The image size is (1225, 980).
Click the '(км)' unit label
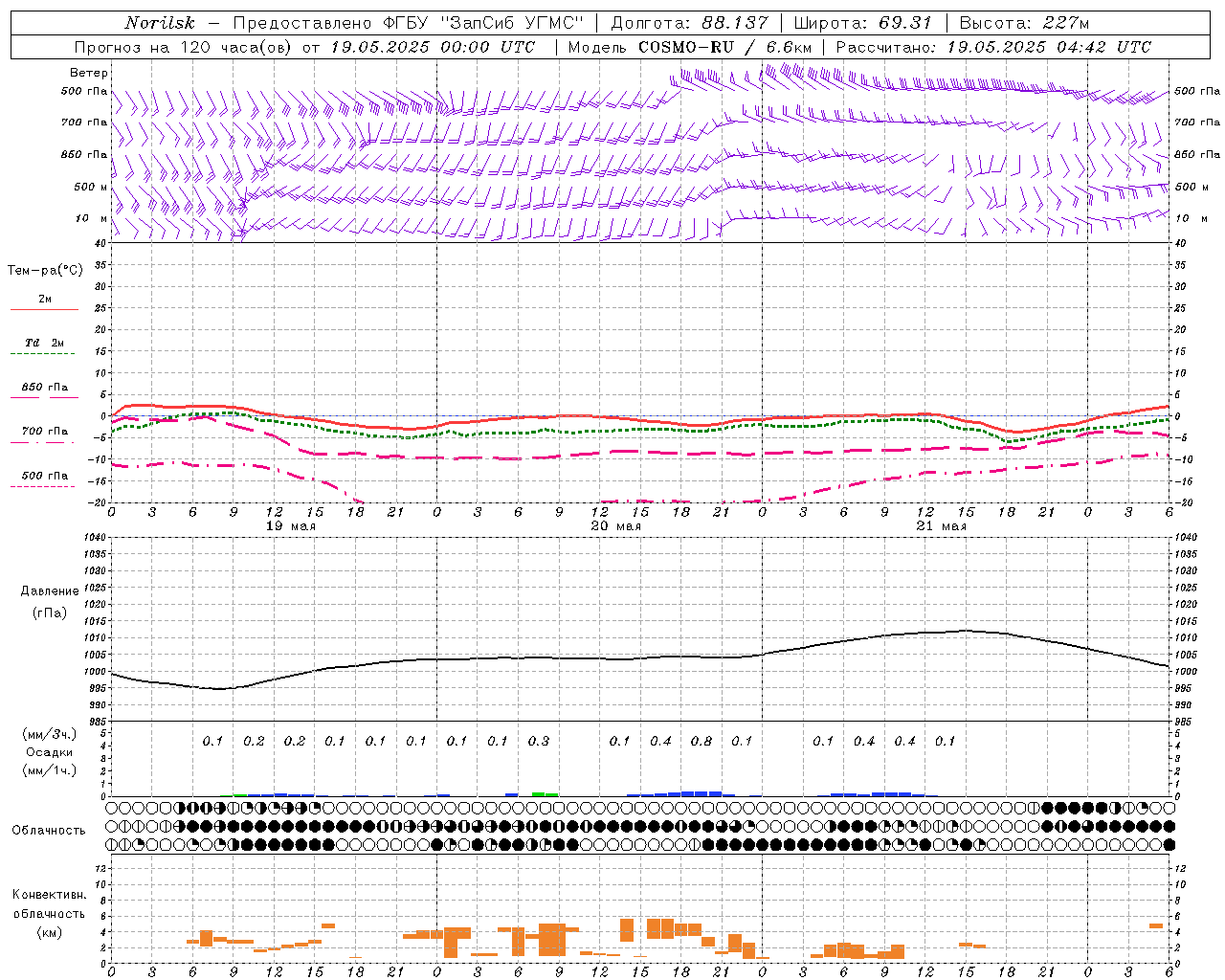(x=49, y=932)
